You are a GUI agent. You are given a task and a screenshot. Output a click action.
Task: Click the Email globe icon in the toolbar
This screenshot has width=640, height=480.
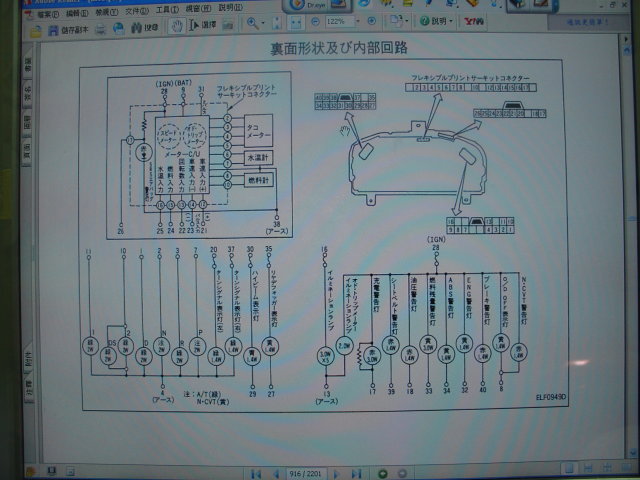119,29
